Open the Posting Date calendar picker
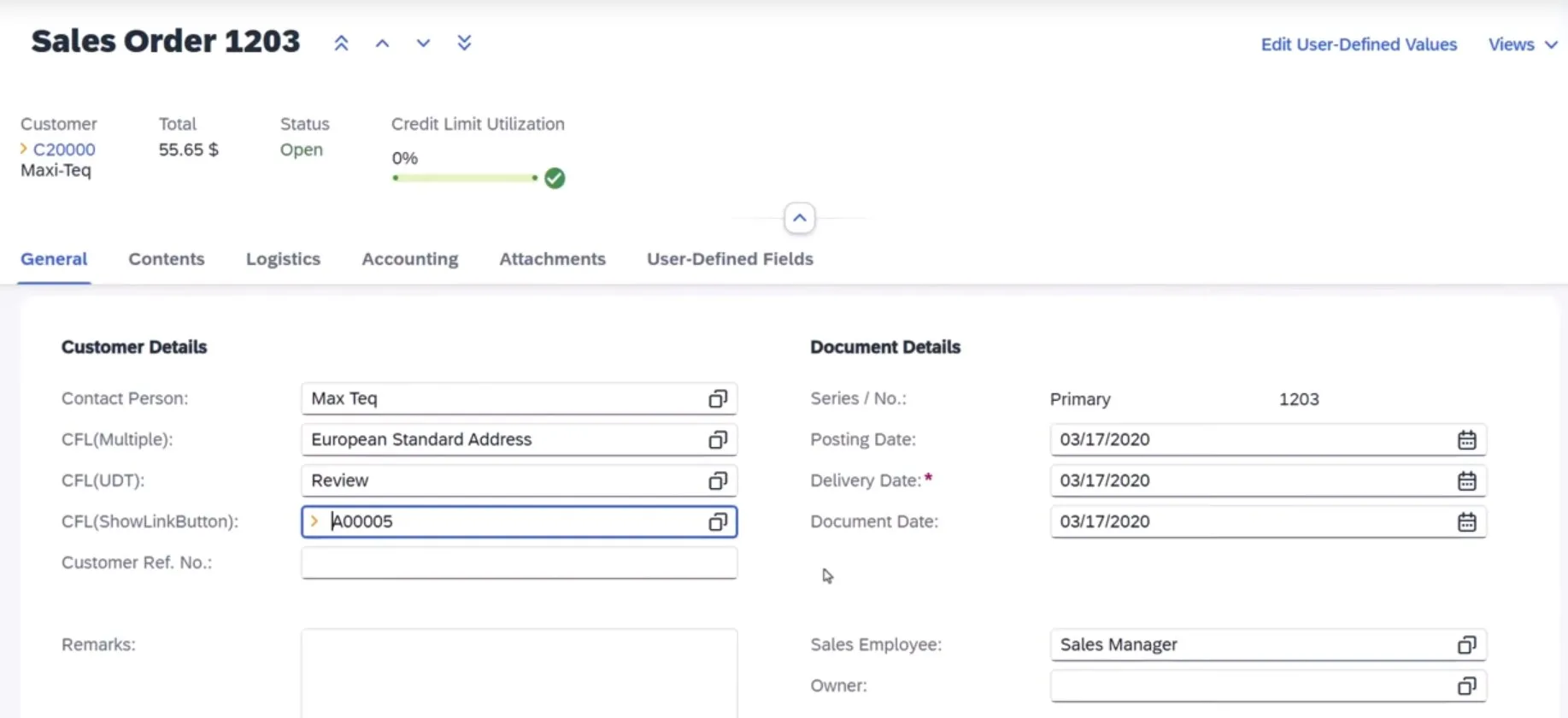 (x=1466, y=439)
